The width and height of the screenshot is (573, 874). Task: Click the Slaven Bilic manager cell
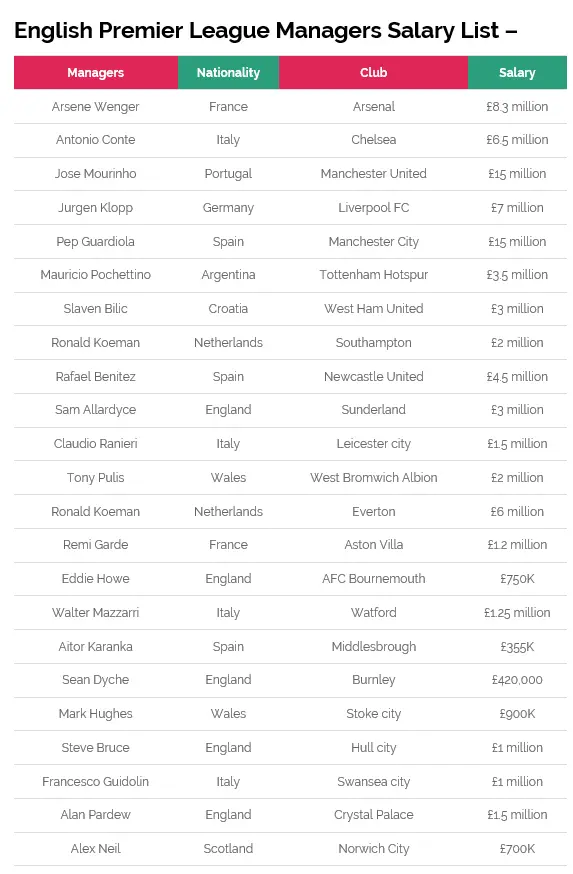pos(95,309)
